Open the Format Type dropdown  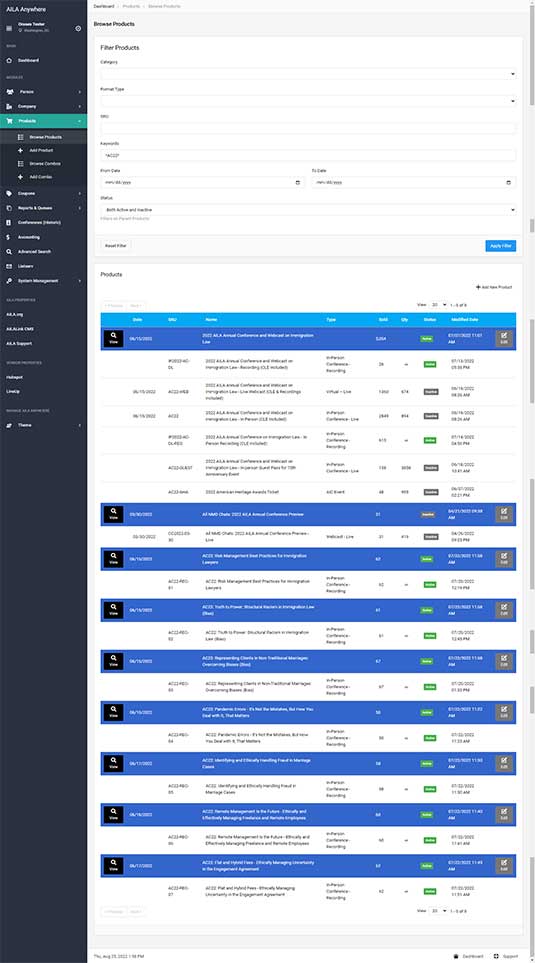pyautogui.click(x=308, y=101)
